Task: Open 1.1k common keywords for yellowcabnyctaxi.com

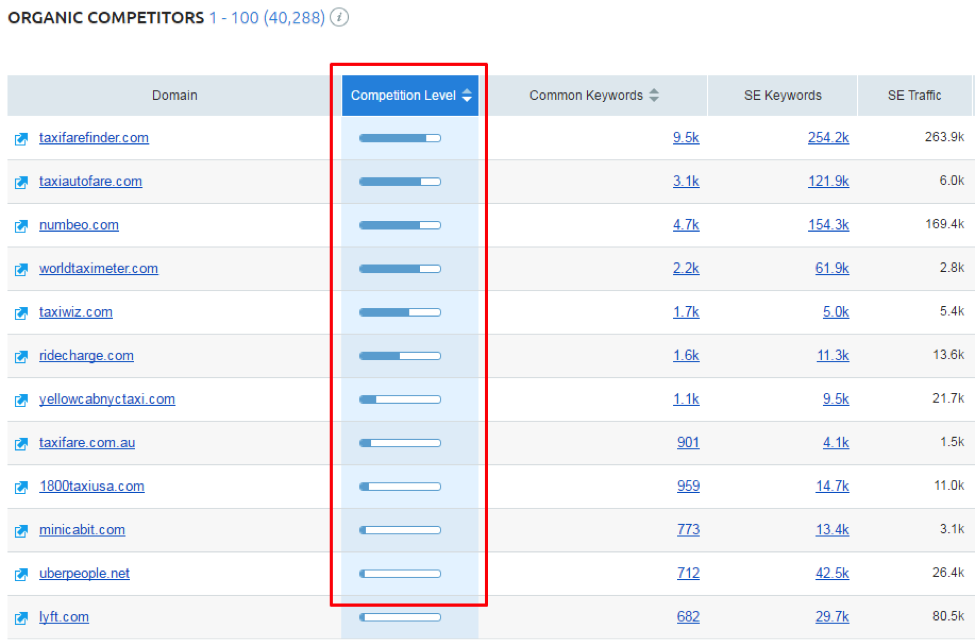Action: pos(686,399)
